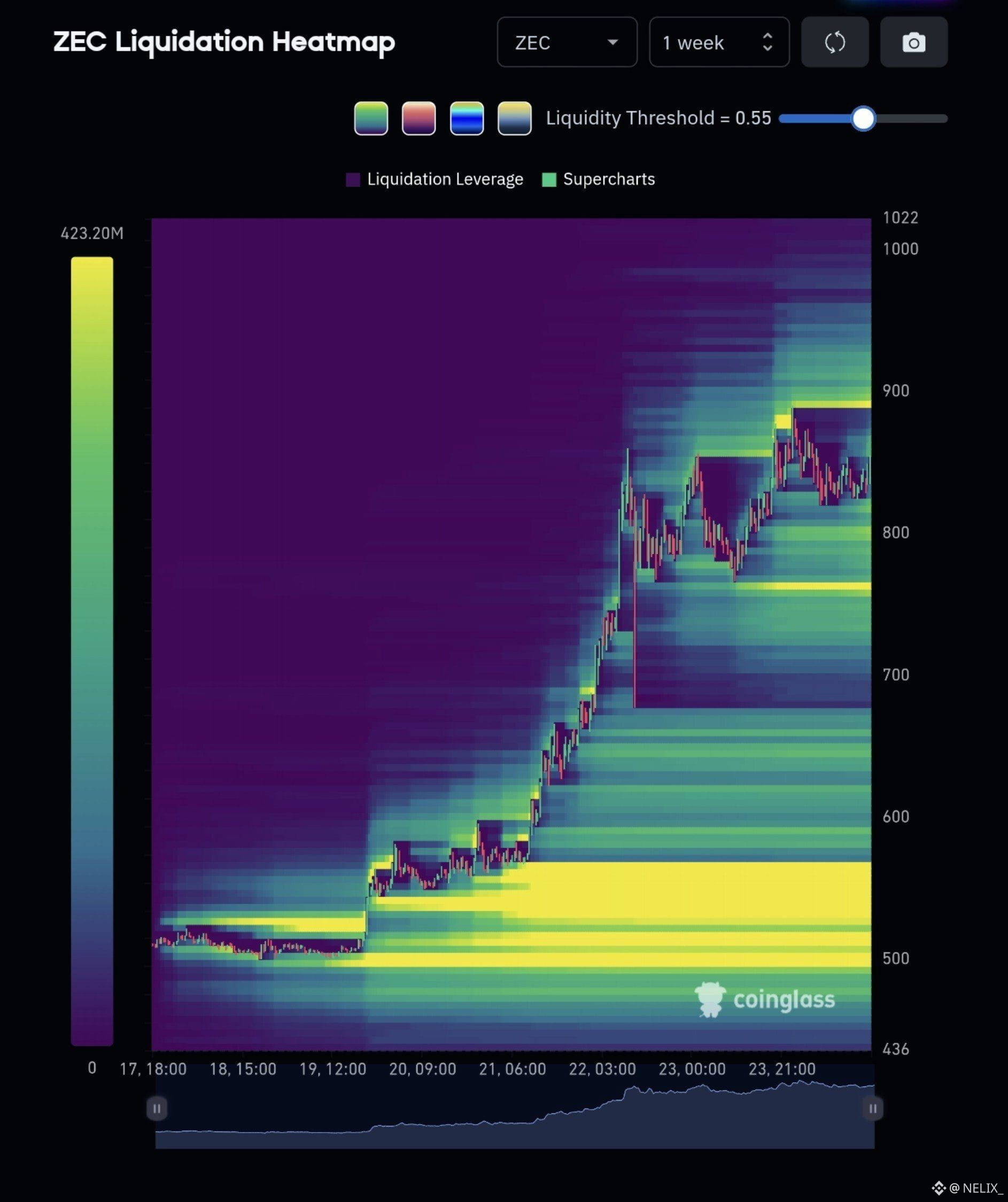Toggle the Supercharts legend series
Screen dimensions: 1008x1202
click(599, 179)
